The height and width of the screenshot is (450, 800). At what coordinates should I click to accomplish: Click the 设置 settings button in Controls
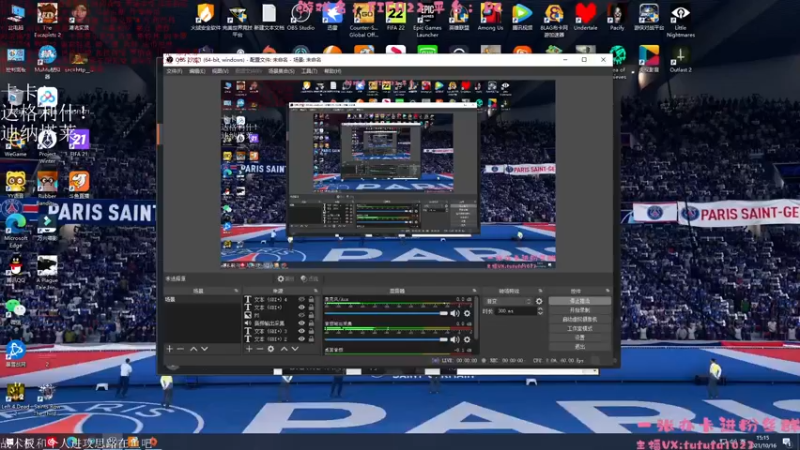[x=580, y=338]
